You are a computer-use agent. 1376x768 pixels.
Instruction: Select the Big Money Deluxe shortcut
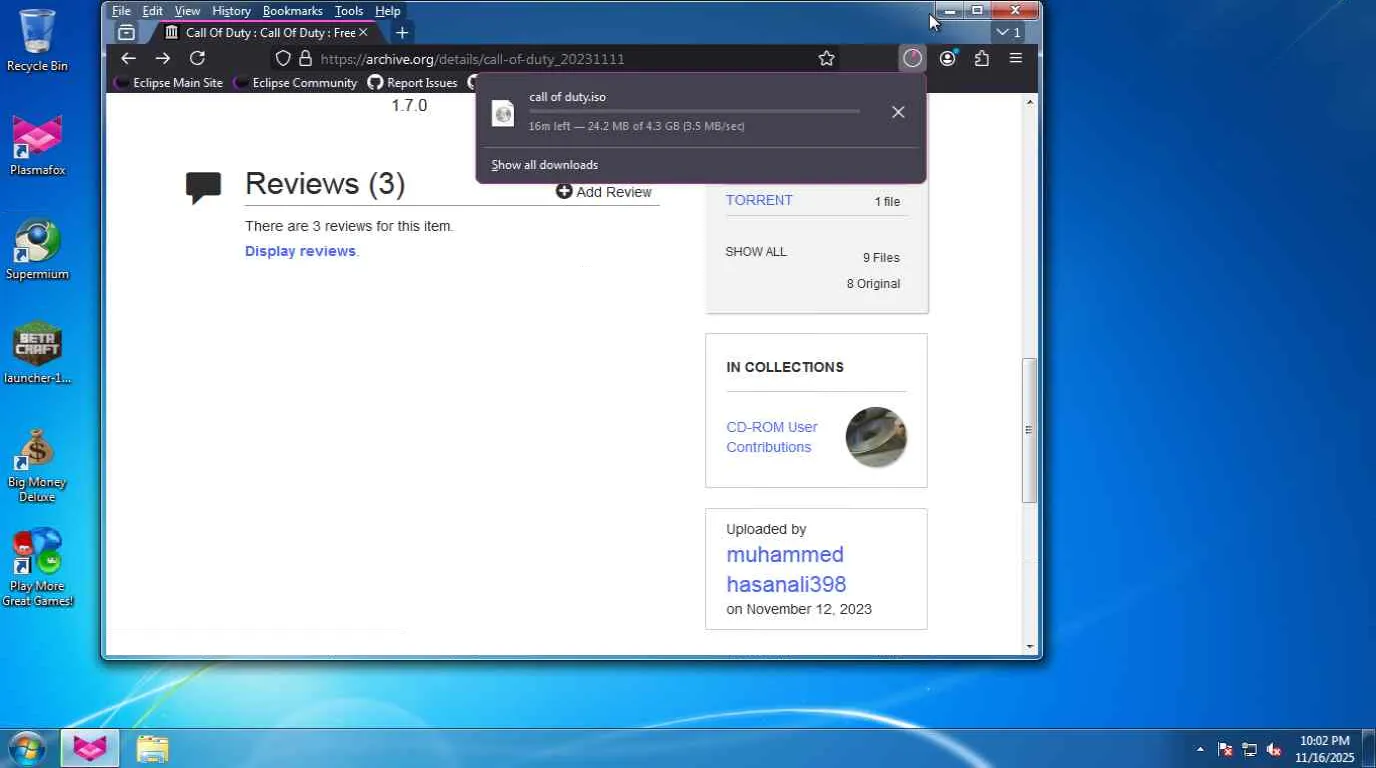coord(37,465)
